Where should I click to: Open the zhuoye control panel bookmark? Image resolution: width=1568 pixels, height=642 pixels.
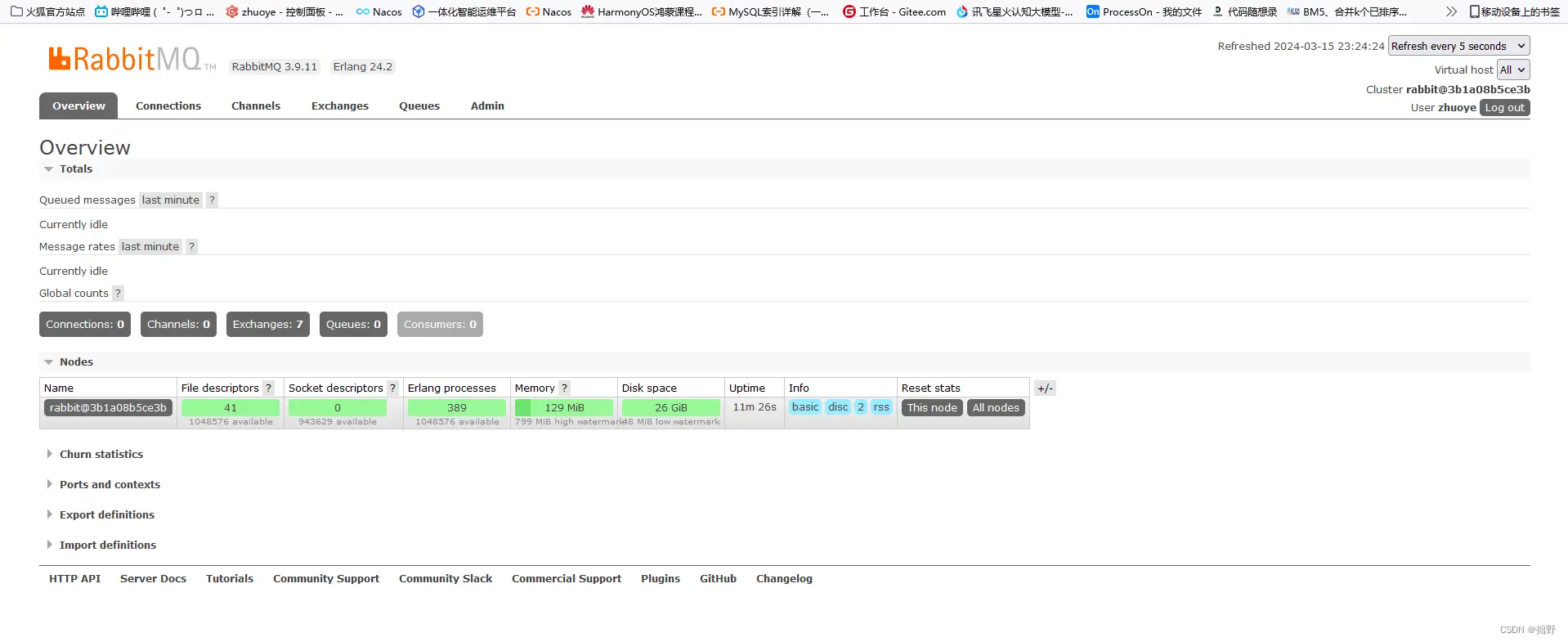click(284, 11)
